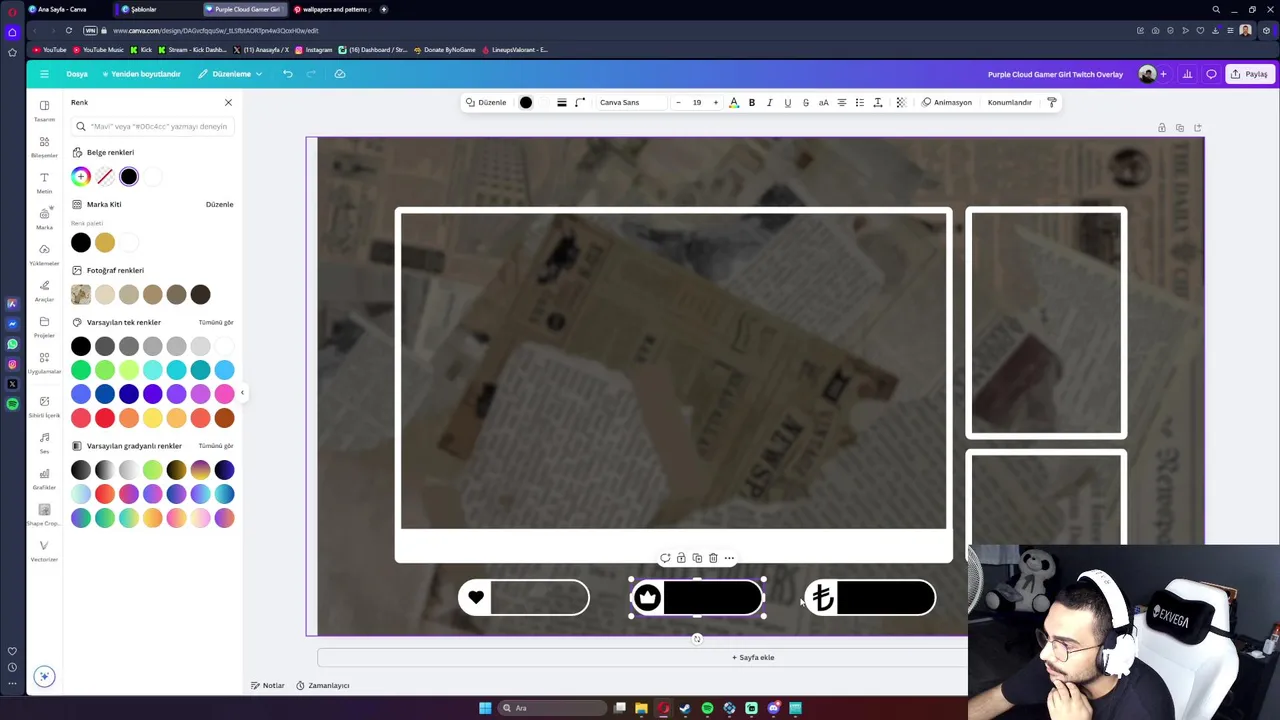Undo the last action
Viewport: 1280px width, 720px height.
click(x=287, y=74)
